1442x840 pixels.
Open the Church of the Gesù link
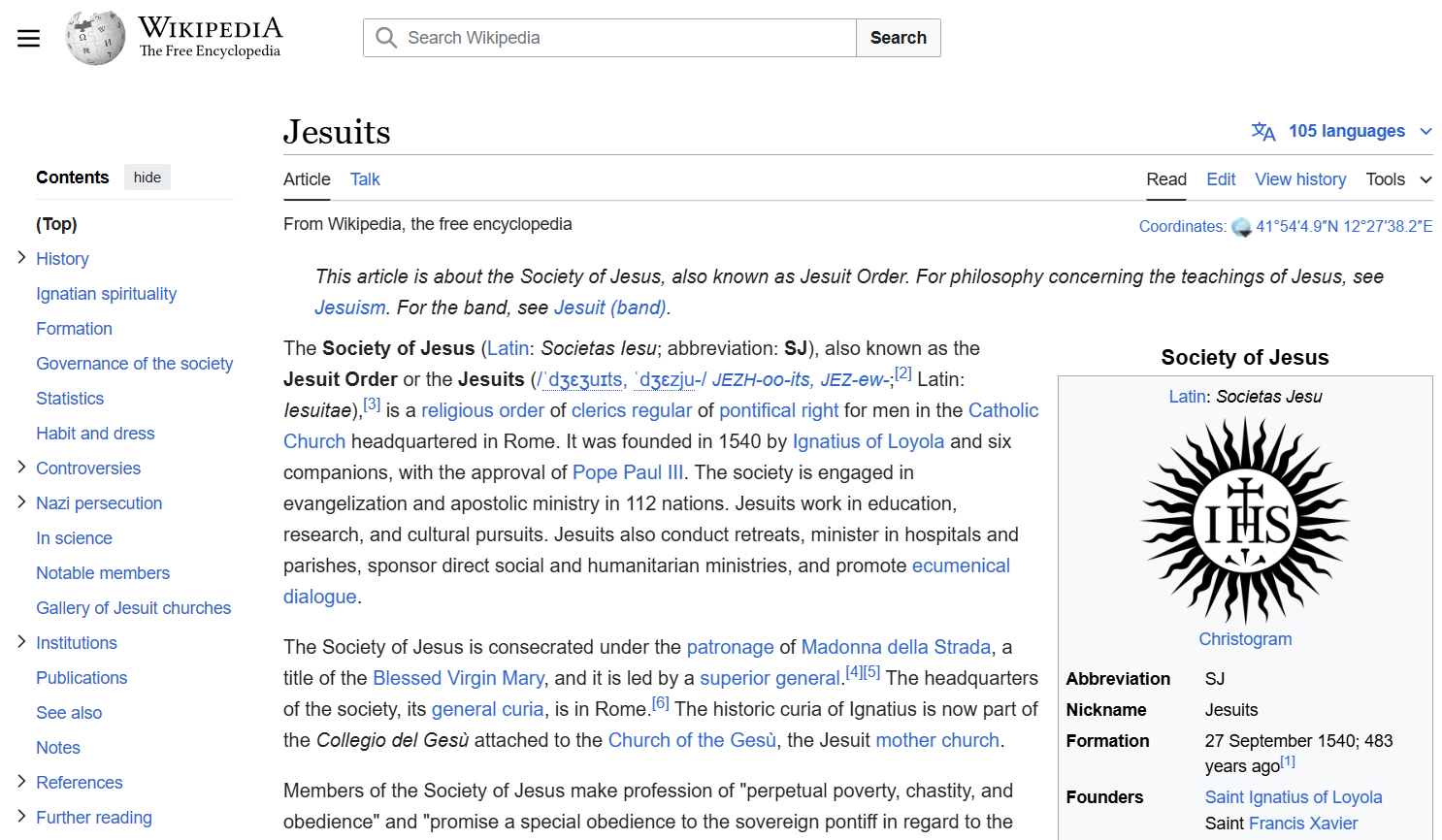click(692, 740)
